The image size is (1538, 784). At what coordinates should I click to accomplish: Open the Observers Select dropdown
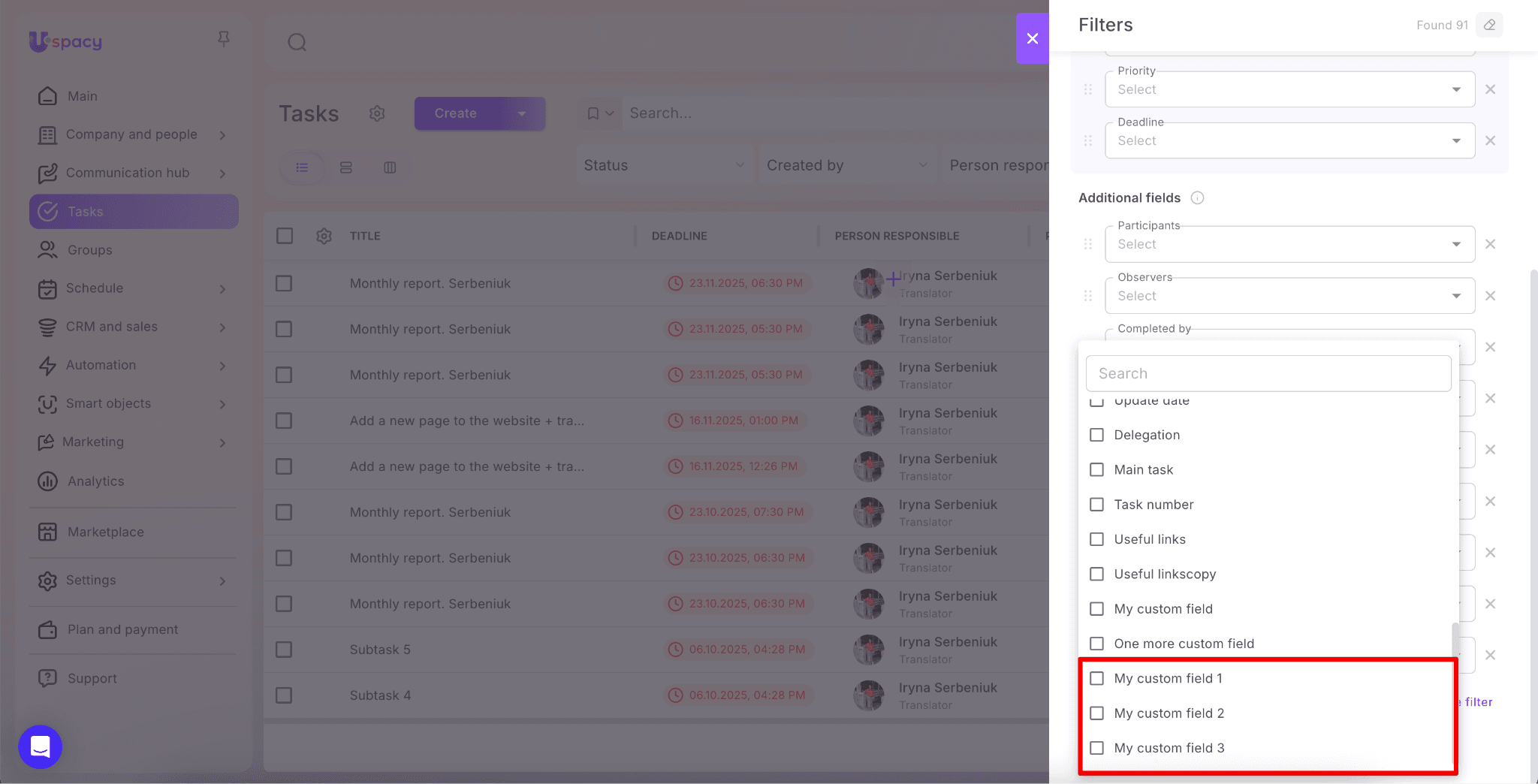[x=1289, y=296]
